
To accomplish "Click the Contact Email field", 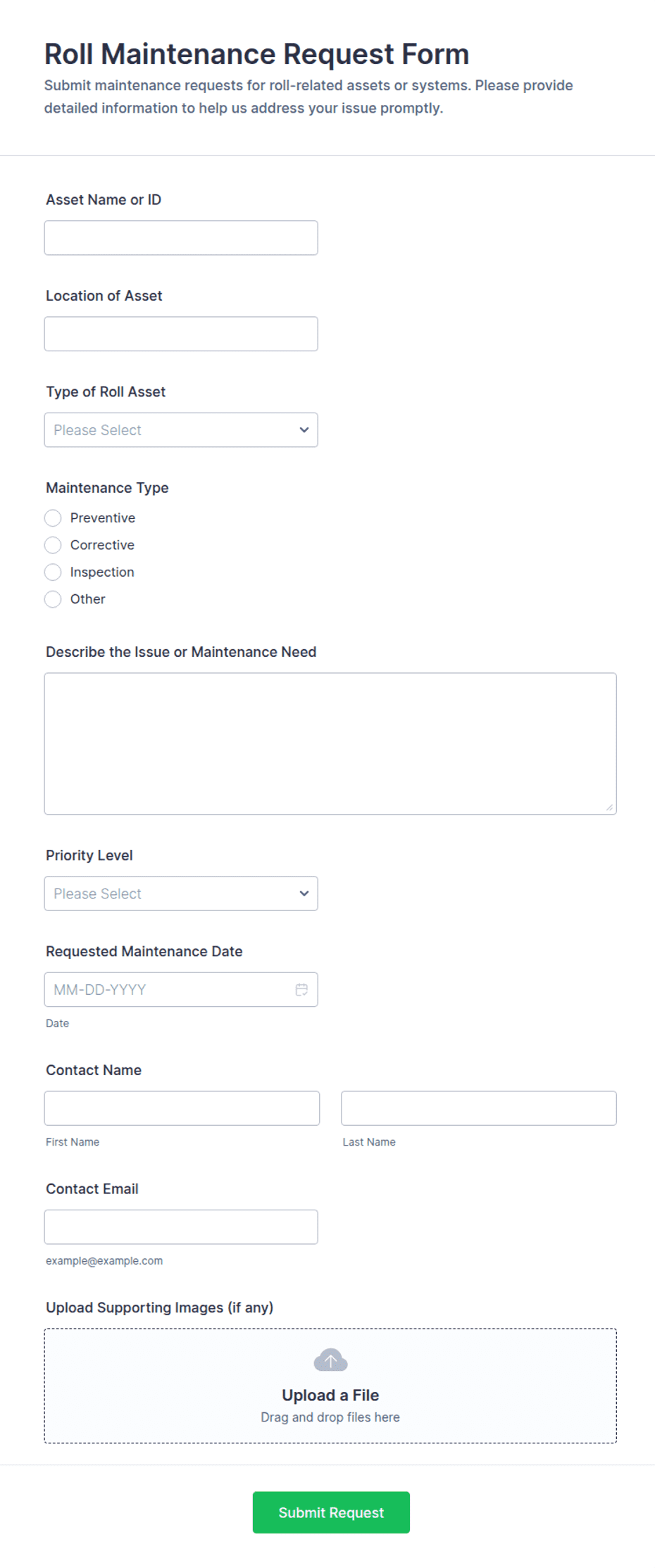I will click(x=181, y=1227).
